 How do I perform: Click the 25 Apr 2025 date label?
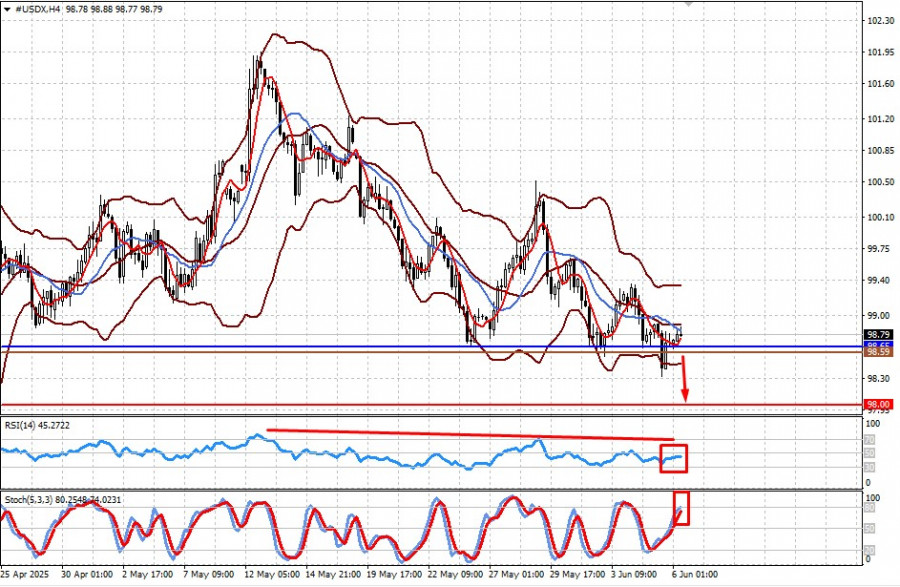pyautogui.click(x=25, y=574)
